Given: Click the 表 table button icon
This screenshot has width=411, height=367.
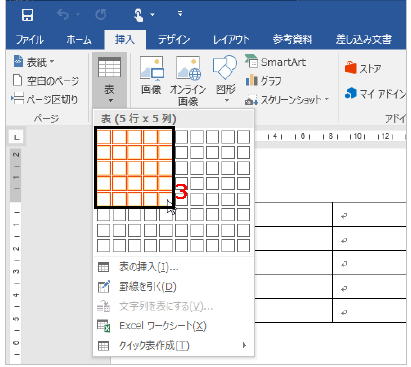Looking at the screenshot, I should click(x=109, y=67).
